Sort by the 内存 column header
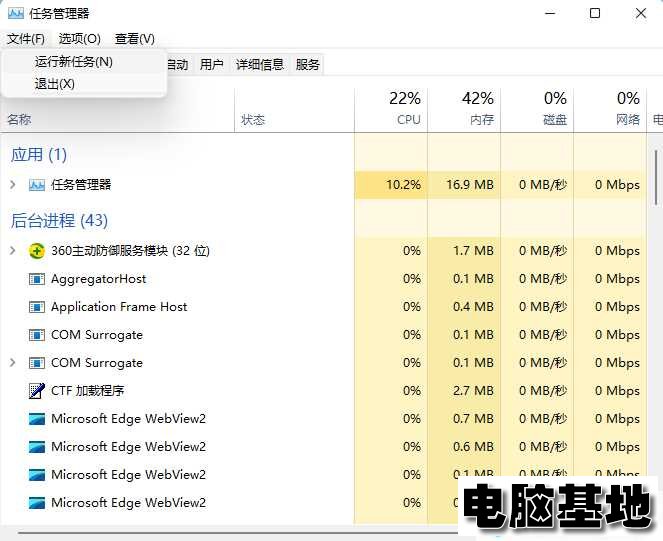 click(464, 110)
